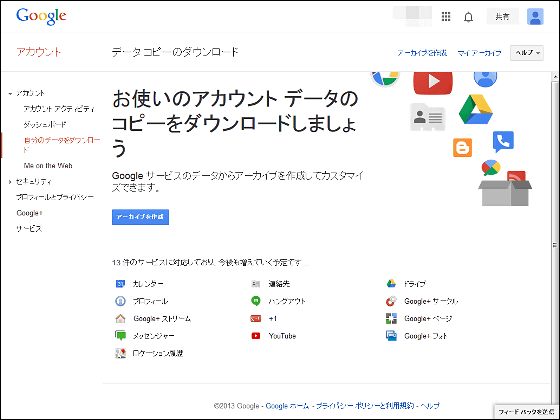Click the Google+ ページ icon
This screenshot has height=420, width=560.
click(x=391, y=319)
